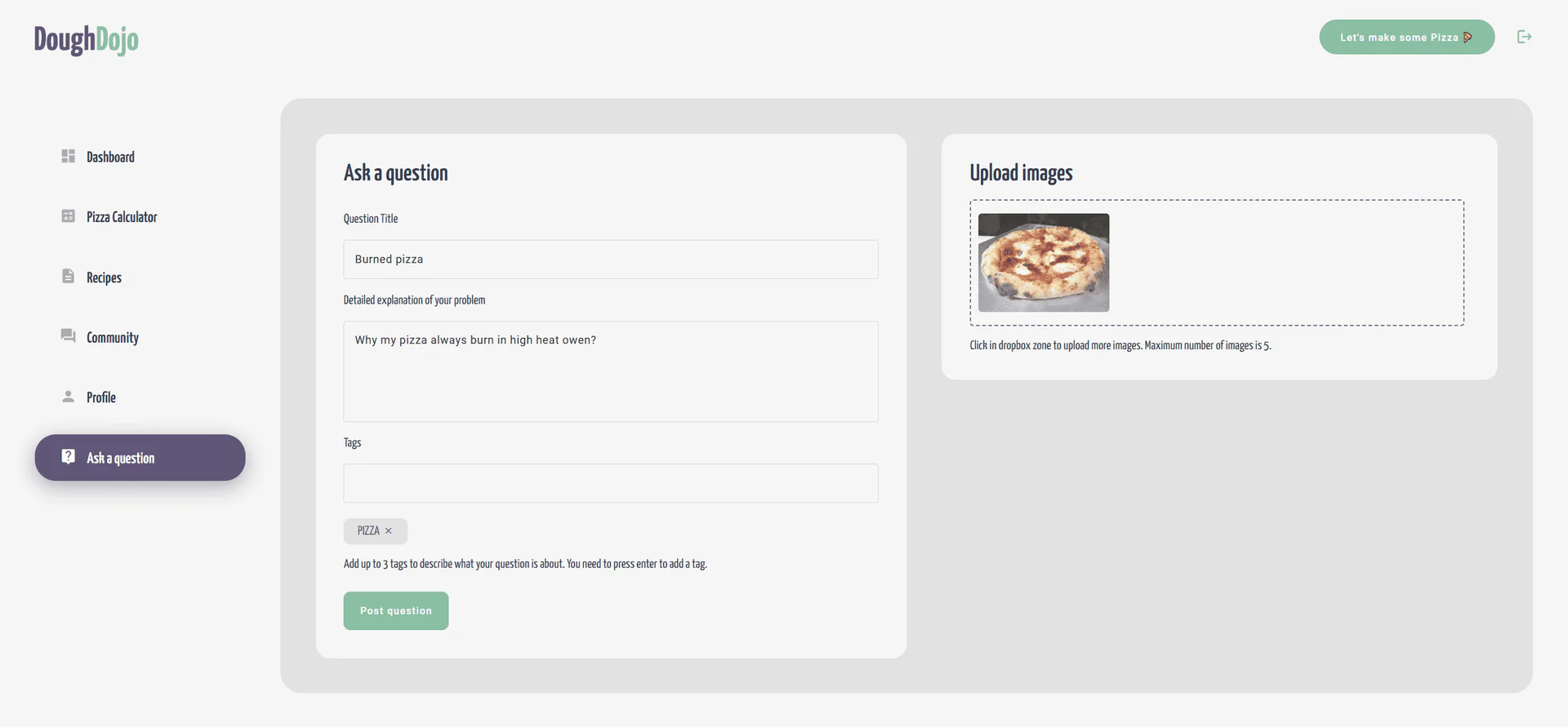The width and height of the screenshot is (1568, 728).
Task: Open the Recipes section
Action: click(x=104, y=277)
